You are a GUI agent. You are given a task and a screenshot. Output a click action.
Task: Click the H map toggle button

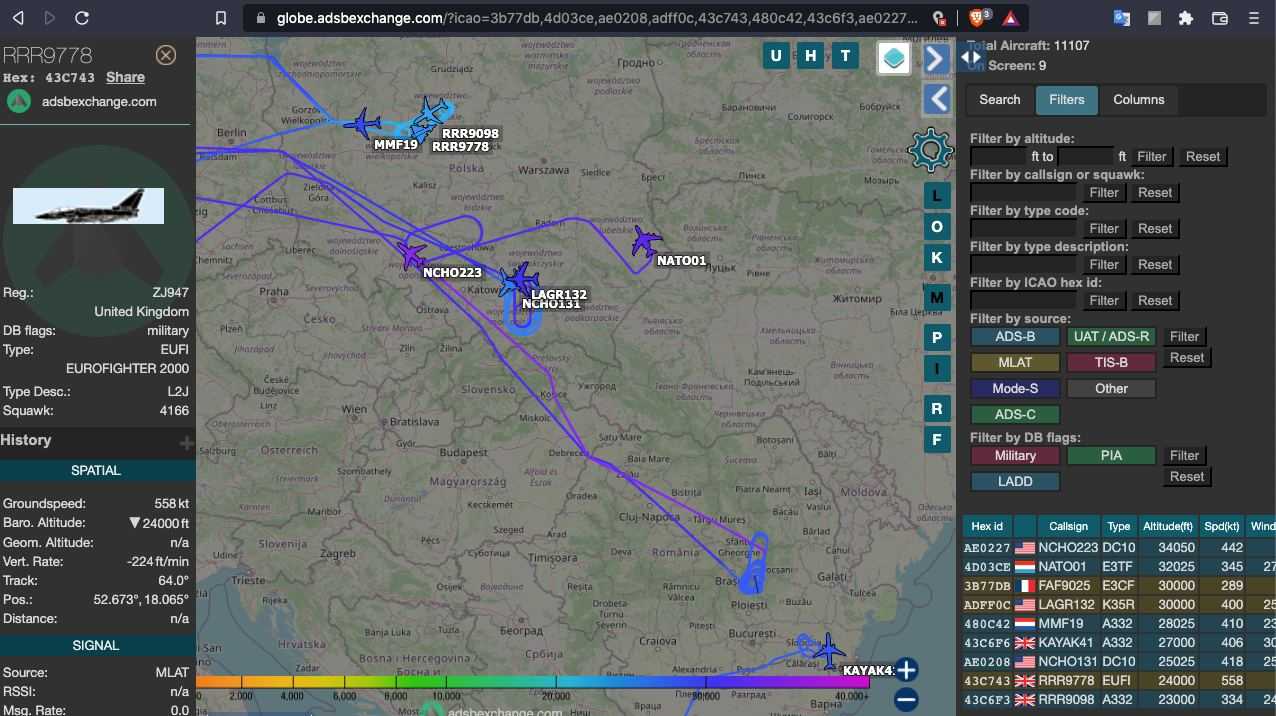click(811, 56)
